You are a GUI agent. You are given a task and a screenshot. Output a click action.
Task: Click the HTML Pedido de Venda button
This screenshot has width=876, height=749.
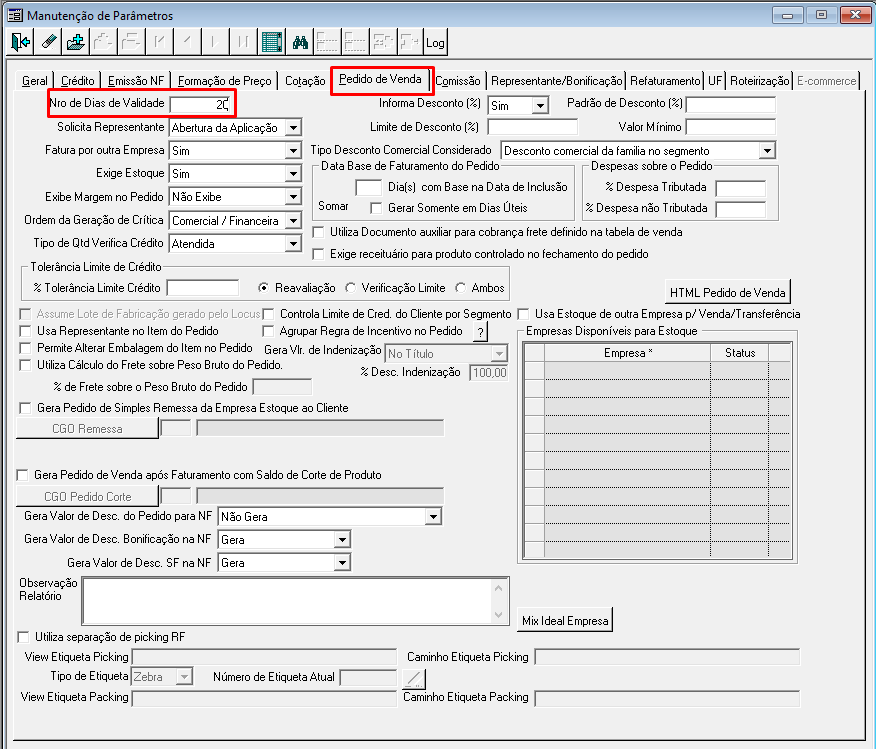(x=727, y=293)
